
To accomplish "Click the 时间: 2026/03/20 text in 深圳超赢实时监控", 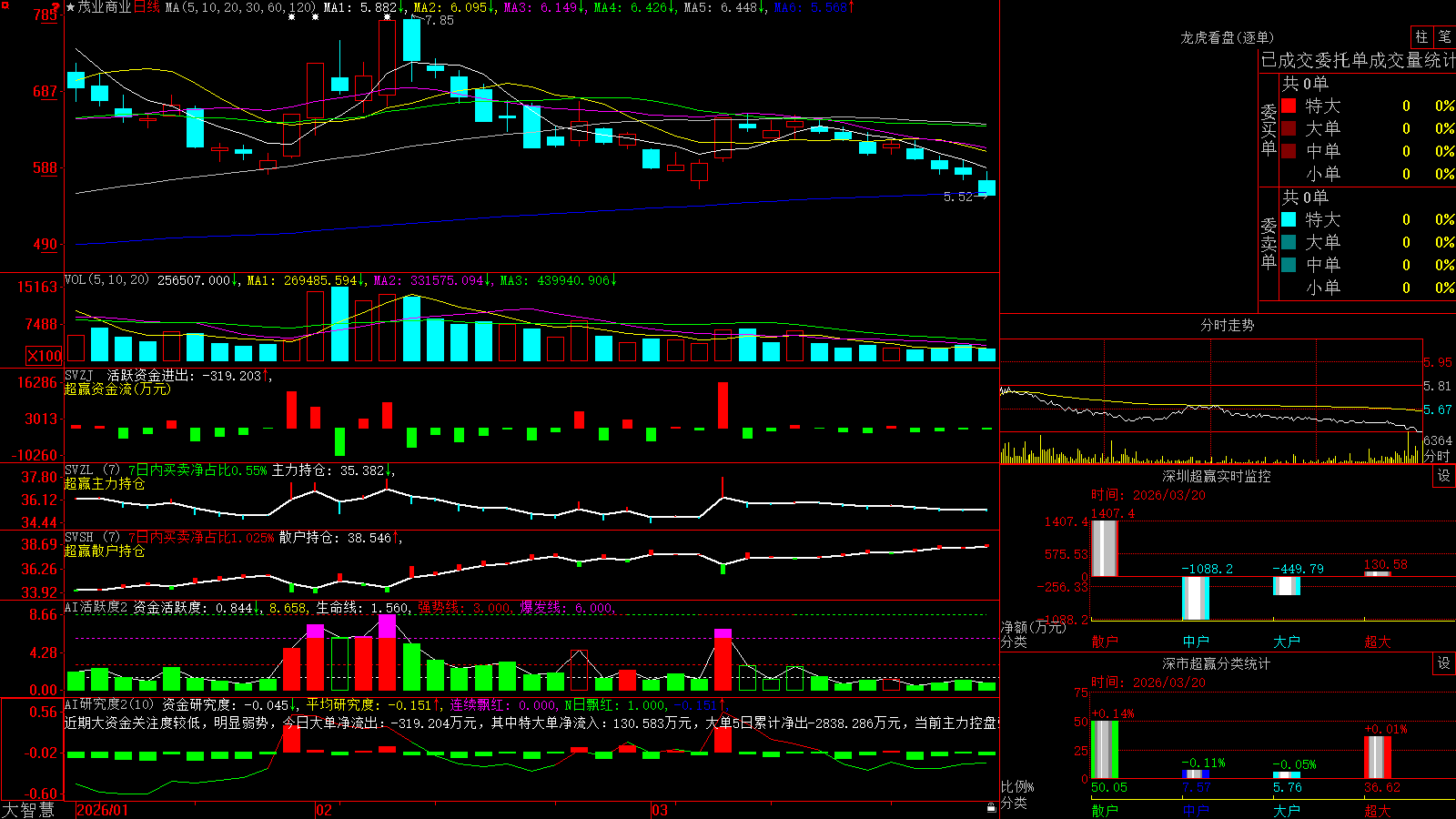I will pyautogui.click(x=1148, y=495).
